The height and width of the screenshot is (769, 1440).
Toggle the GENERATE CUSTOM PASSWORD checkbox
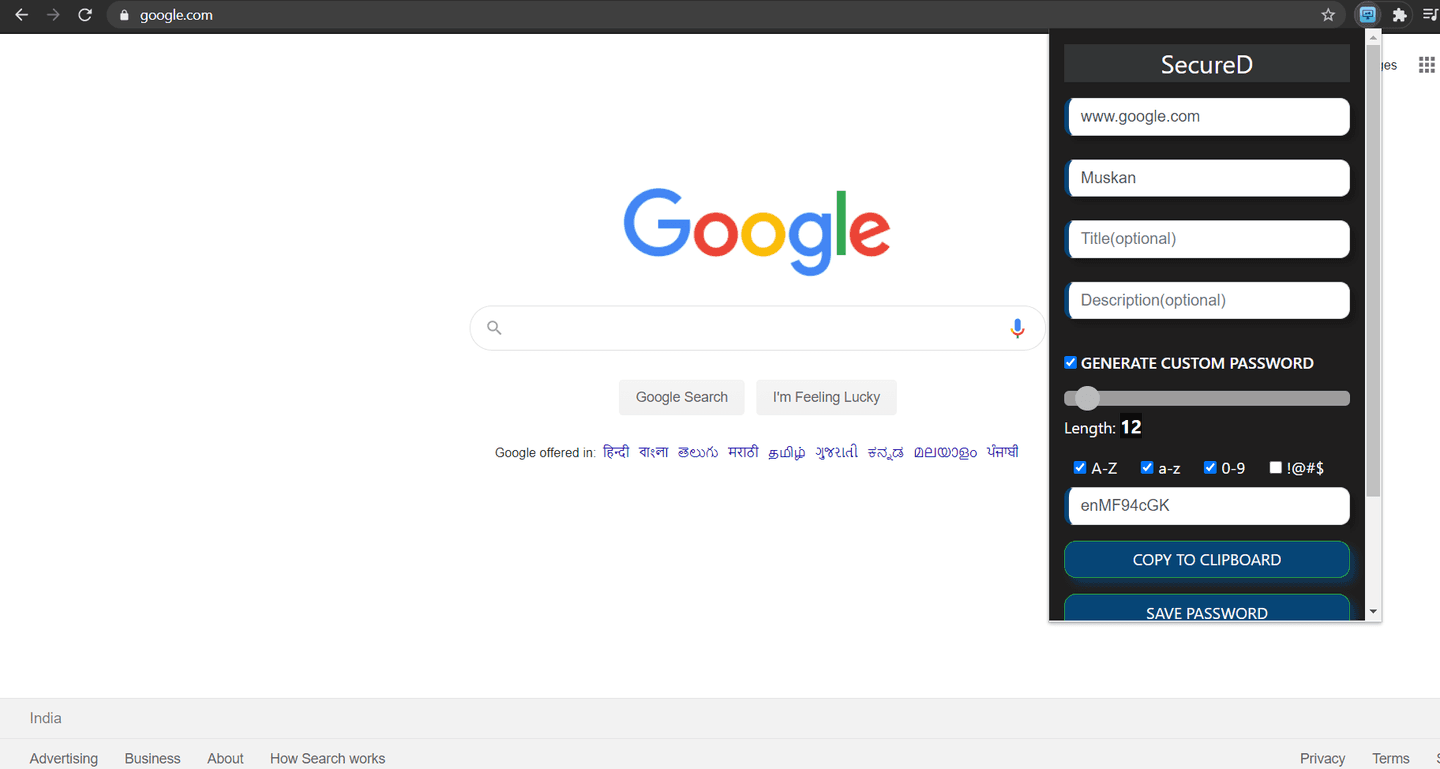tap(1070, 362)
